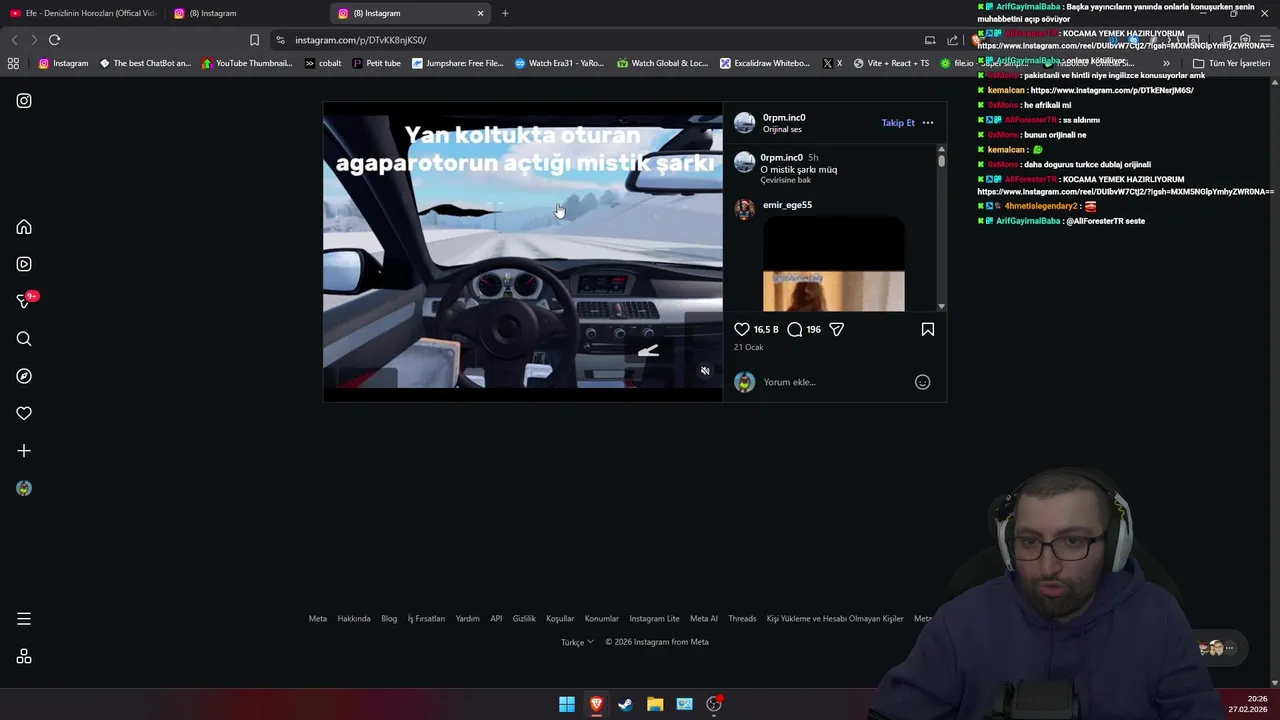Open the Gizlilik footer link

[x=524, y=619]
